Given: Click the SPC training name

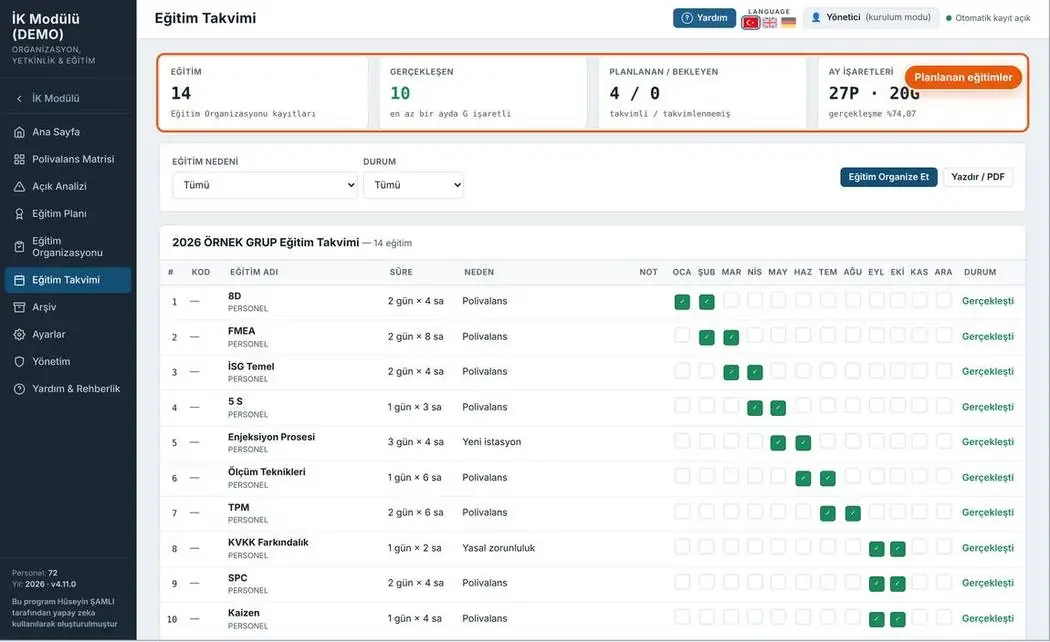Looking at the screenshot, I should [238, 578].
